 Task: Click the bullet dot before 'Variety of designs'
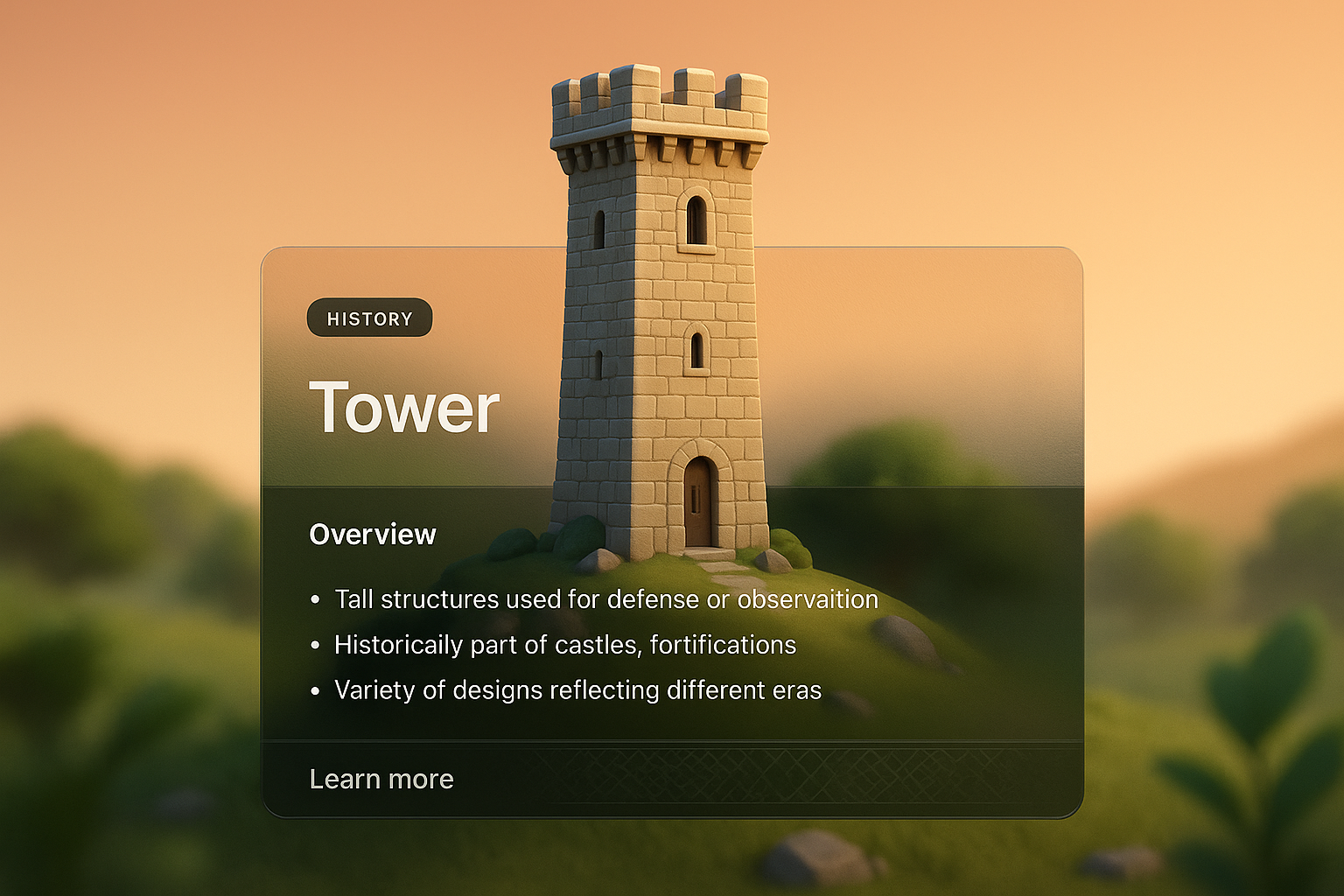[315, 690]
